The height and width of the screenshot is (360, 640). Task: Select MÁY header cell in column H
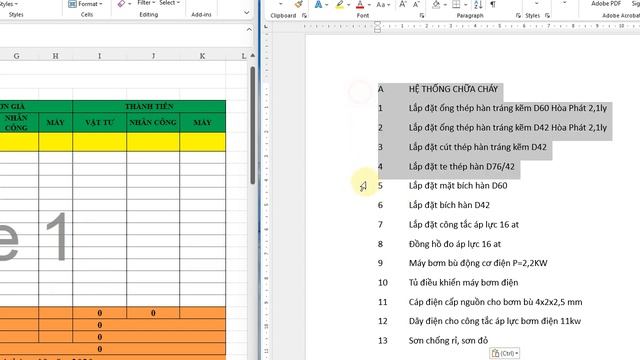click(x=56, y=122)
